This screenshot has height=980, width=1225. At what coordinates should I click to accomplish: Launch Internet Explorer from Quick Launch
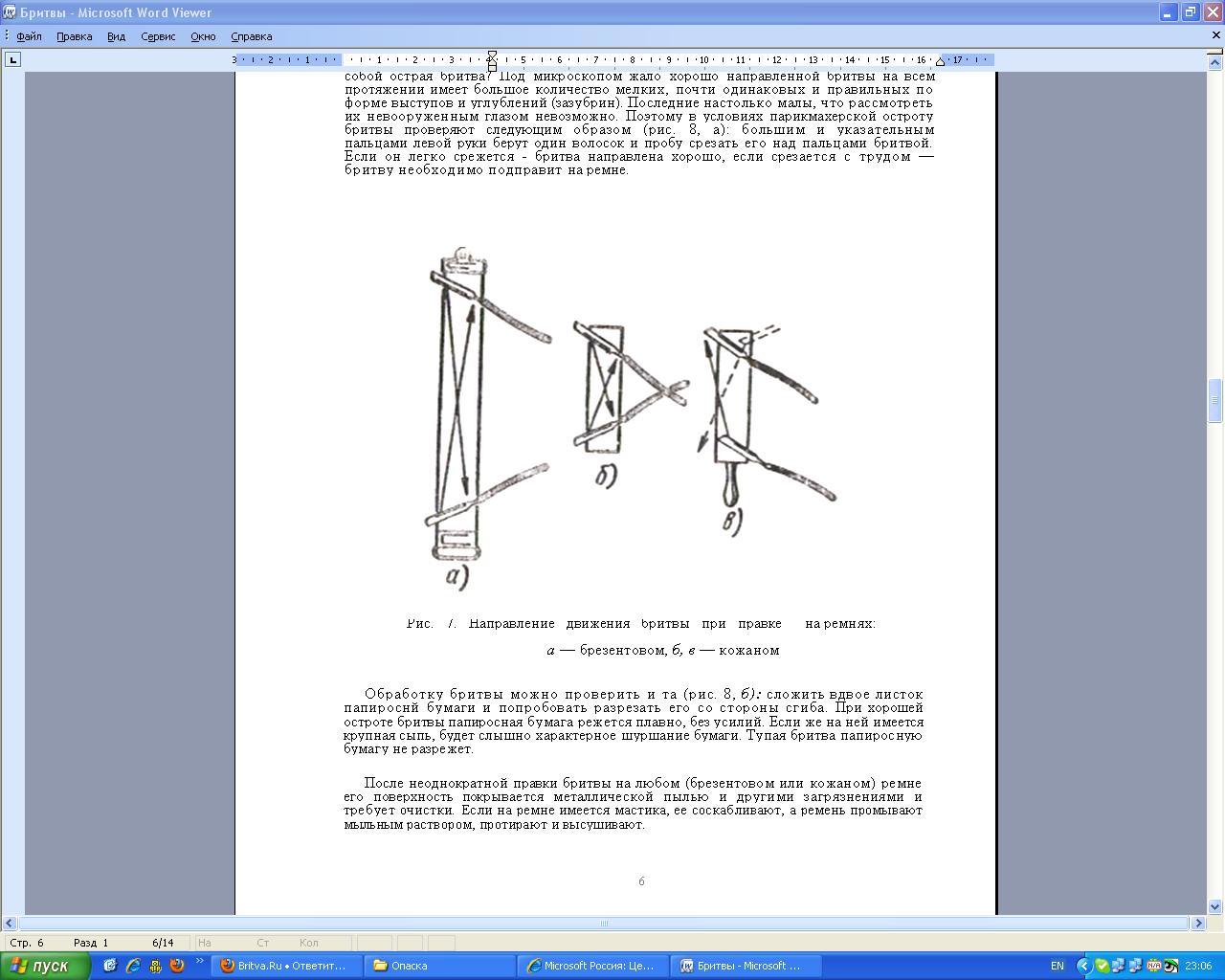tap(133, 966)
